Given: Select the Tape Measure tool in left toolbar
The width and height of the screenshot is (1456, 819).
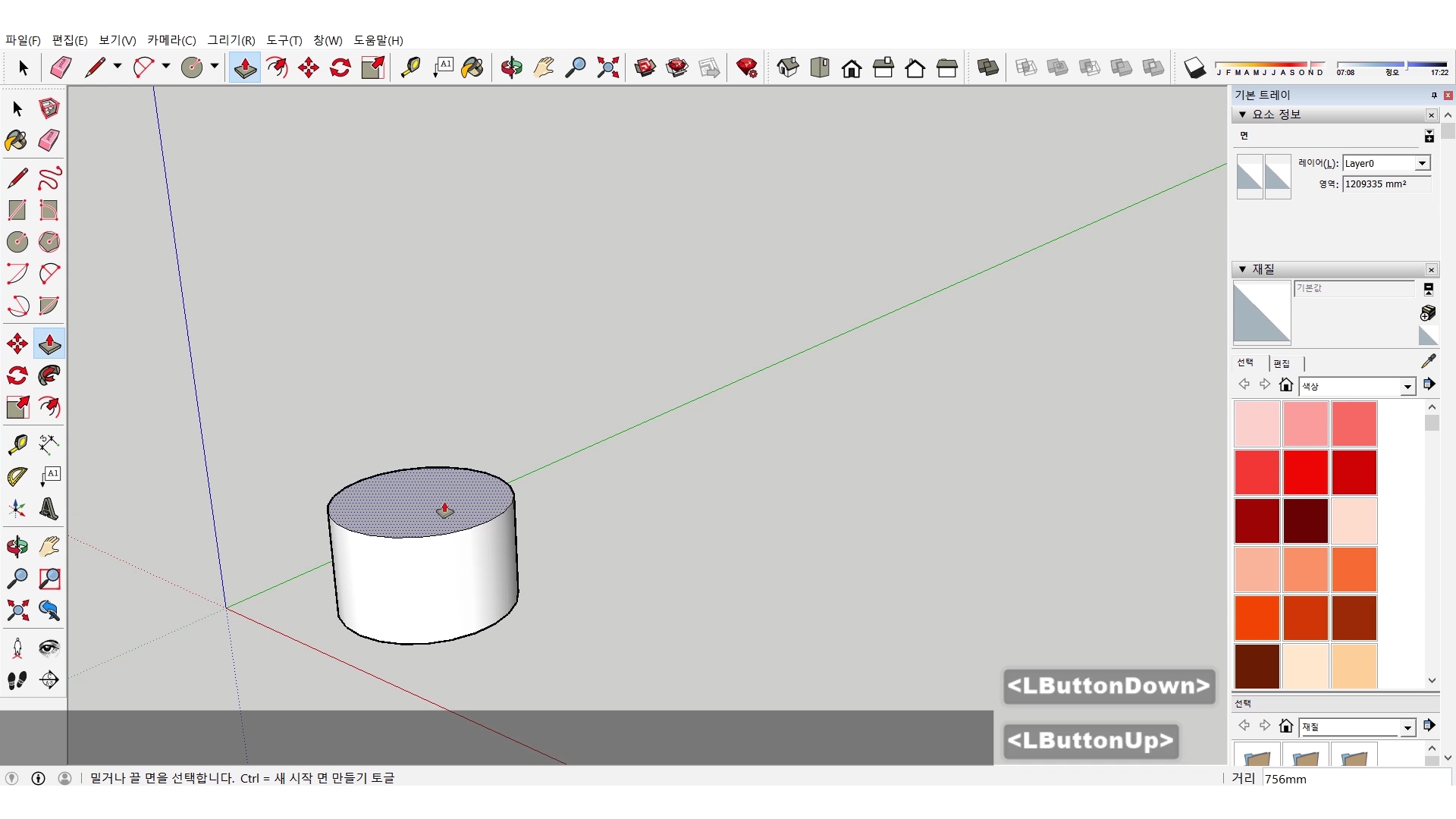Looking at the screenshot, I should 17,444.
